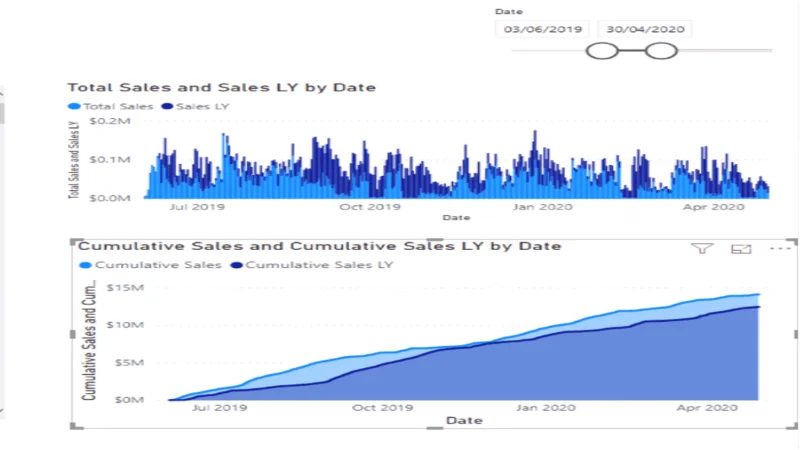
Task: Select the Total Sales and Sales LY chart title
Action: [x=221, y=87]
